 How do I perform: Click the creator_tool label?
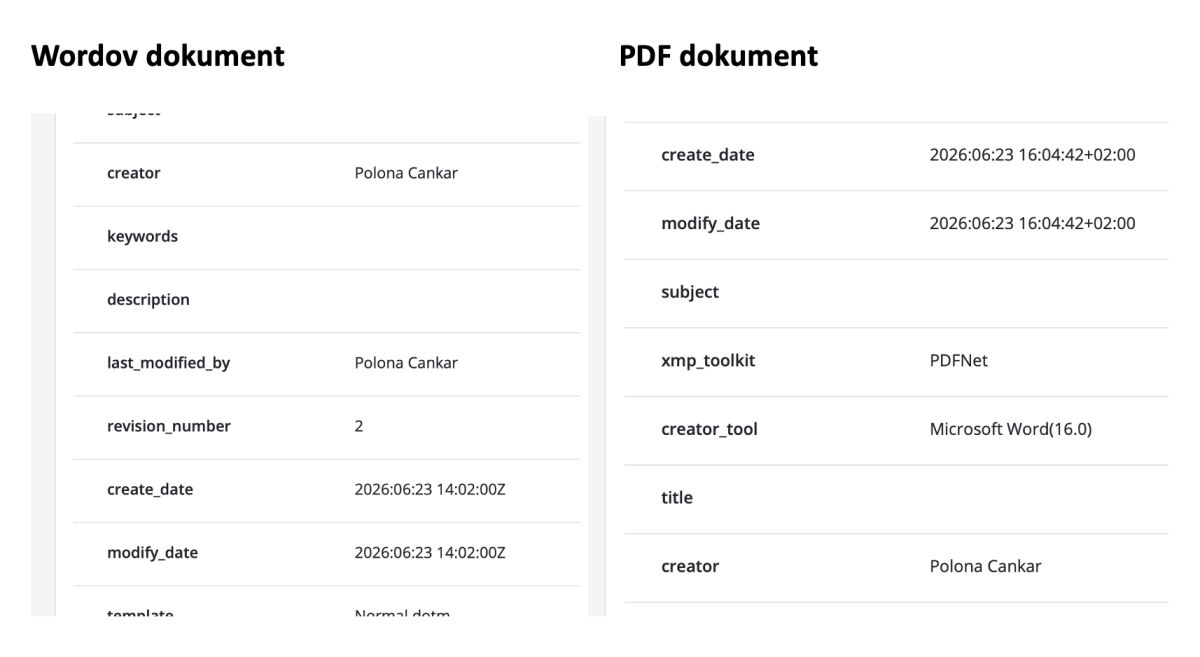[709, 429]
